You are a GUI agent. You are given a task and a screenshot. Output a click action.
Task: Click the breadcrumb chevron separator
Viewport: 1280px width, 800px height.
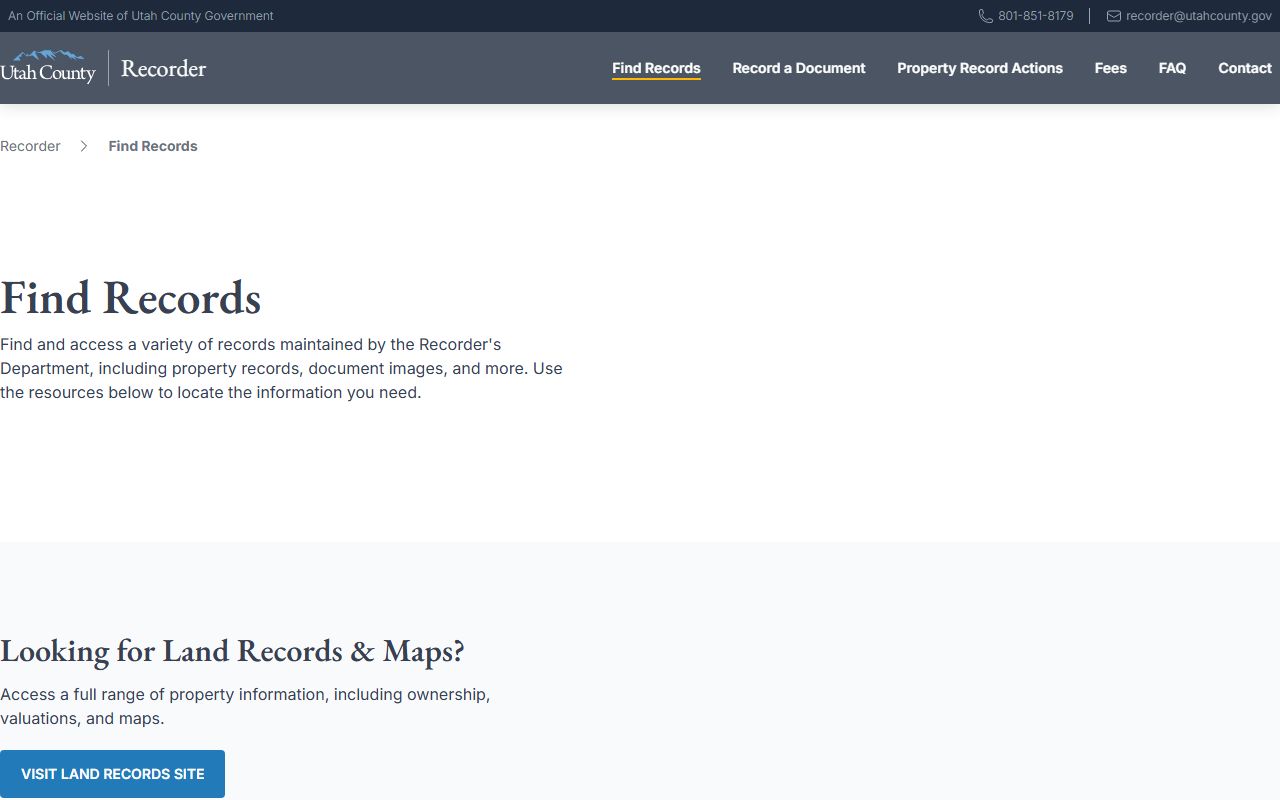84,146
